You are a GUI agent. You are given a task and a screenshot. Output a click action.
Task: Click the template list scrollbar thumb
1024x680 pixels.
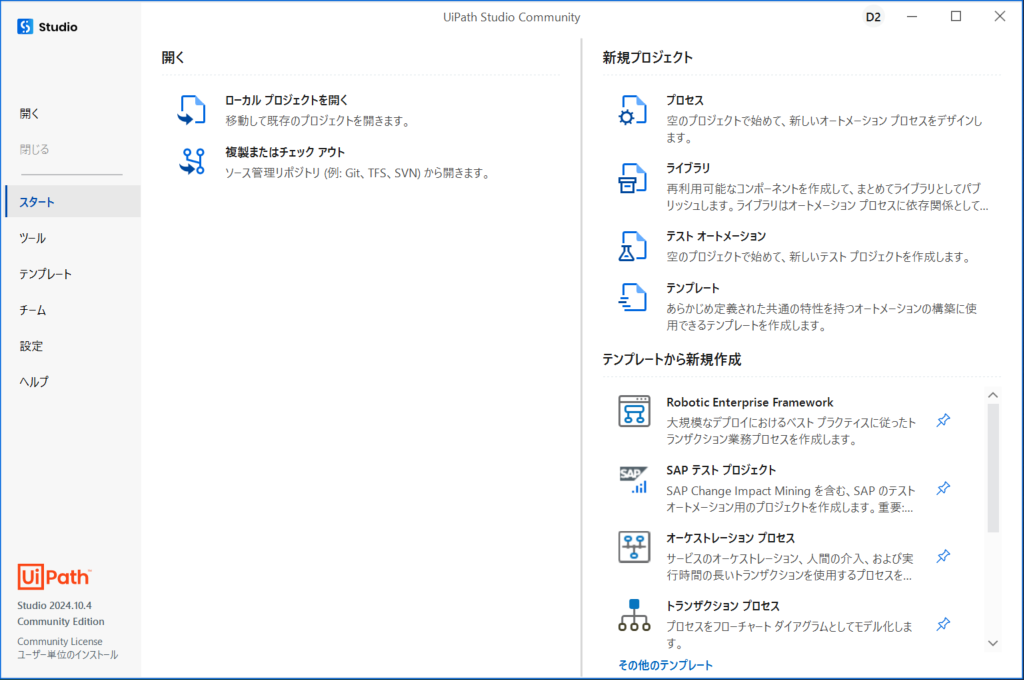993,468
